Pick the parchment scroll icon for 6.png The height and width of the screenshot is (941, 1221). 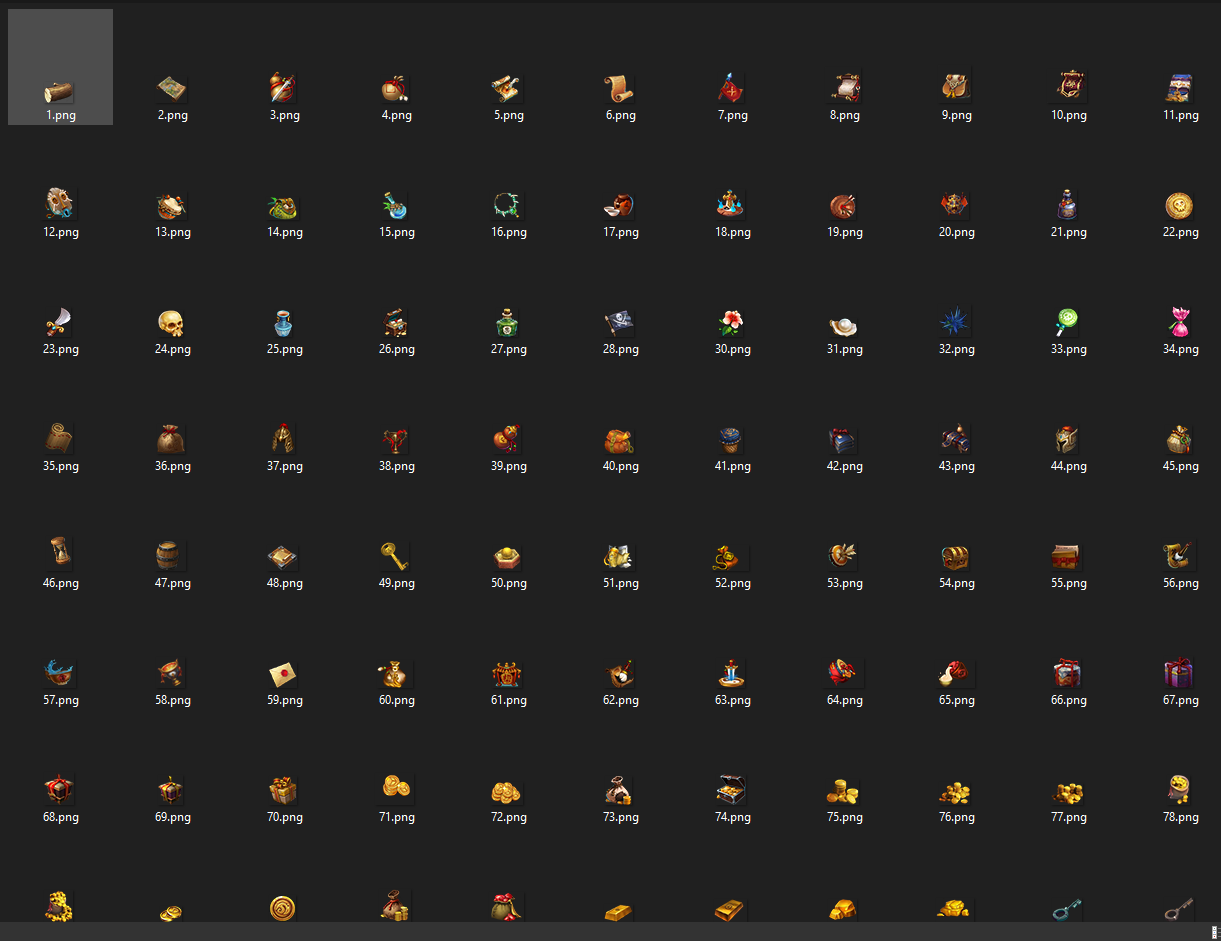[x=620, y=89]
